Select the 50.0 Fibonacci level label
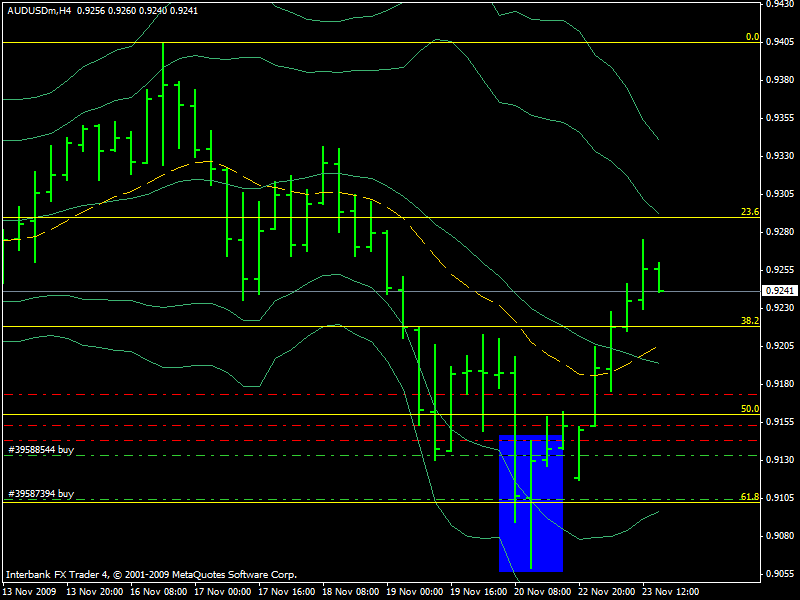Viewport: 800px width, 600px height. click(x=750, y=409)
